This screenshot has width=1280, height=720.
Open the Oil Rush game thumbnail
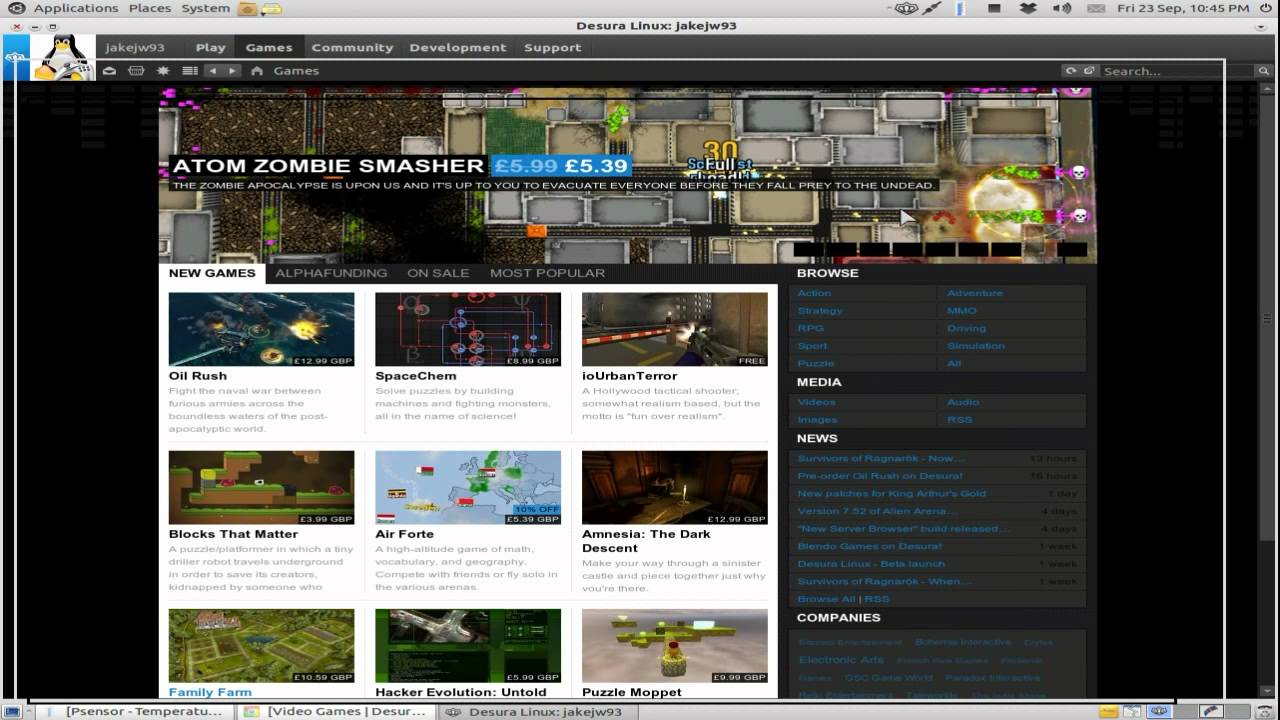261,329
